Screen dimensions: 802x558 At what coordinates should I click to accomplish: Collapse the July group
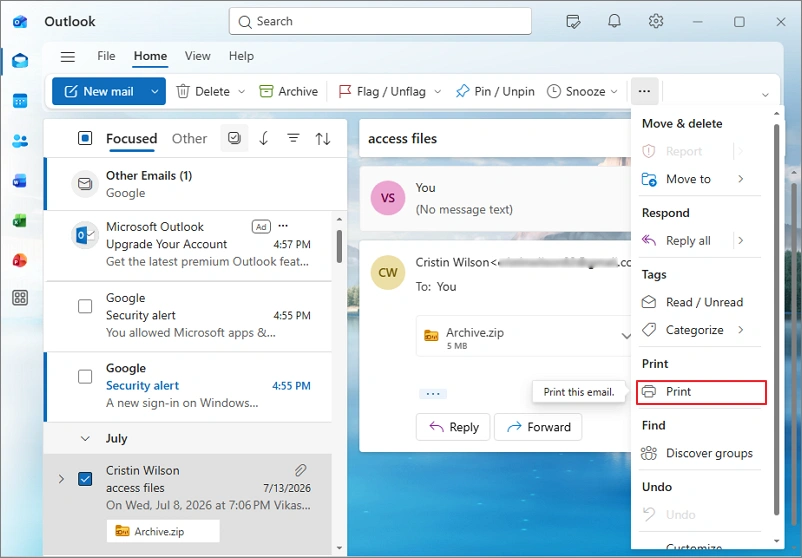click(x=85, y=438)
